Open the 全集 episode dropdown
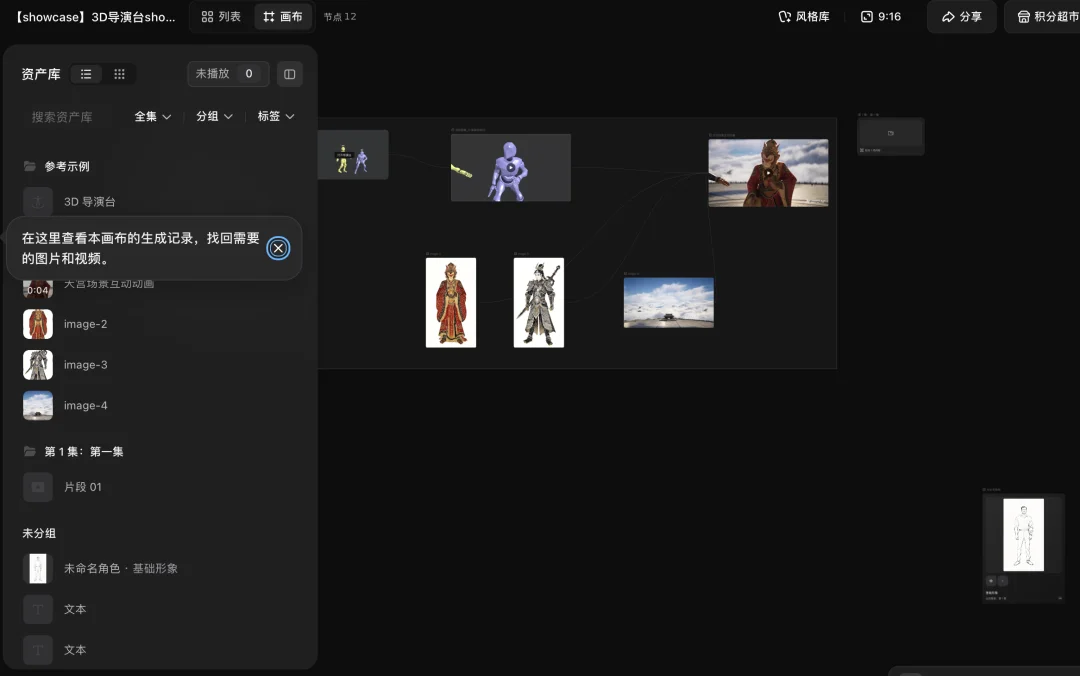Image resolution: width=1080 pixels, height=676 pixels. (153, 116)
